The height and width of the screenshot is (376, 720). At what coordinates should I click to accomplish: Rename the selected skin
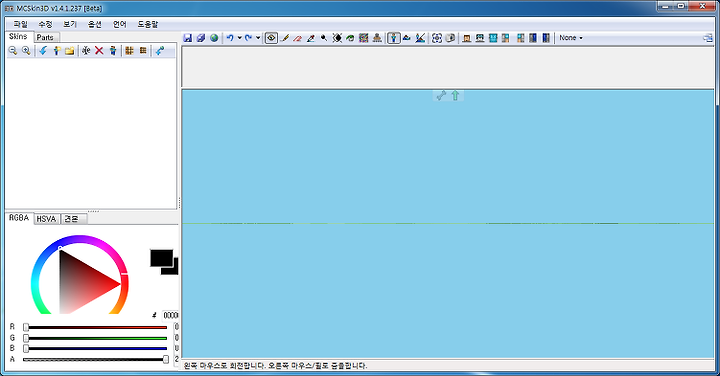coord(86,51)
